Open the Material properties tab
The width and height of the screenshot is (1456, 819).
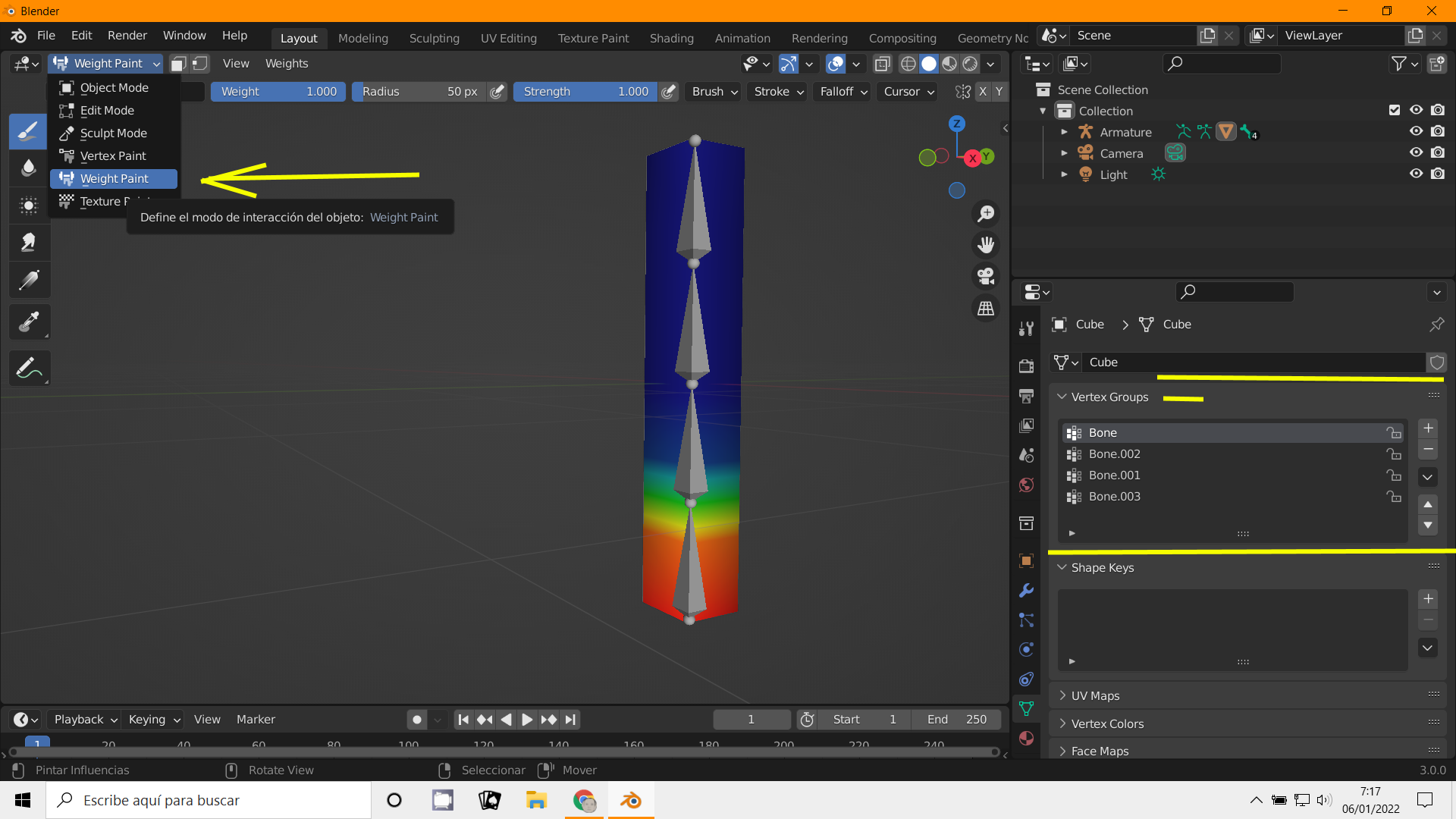(1026, 738)
